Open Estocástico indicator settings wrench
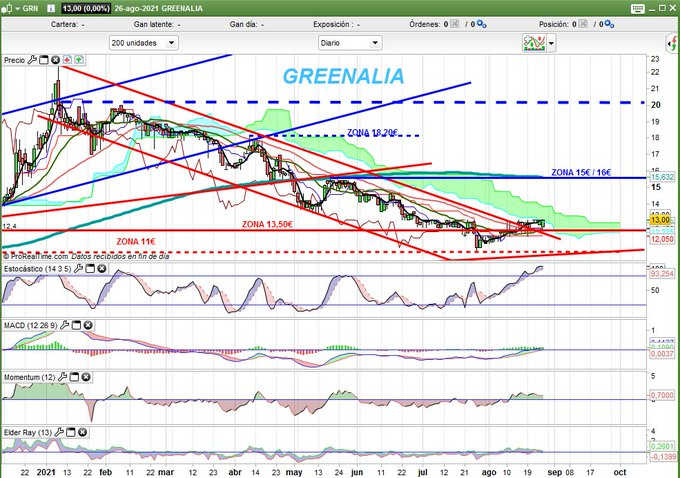Viewport: 680px width, 478px height. [78, 269]
